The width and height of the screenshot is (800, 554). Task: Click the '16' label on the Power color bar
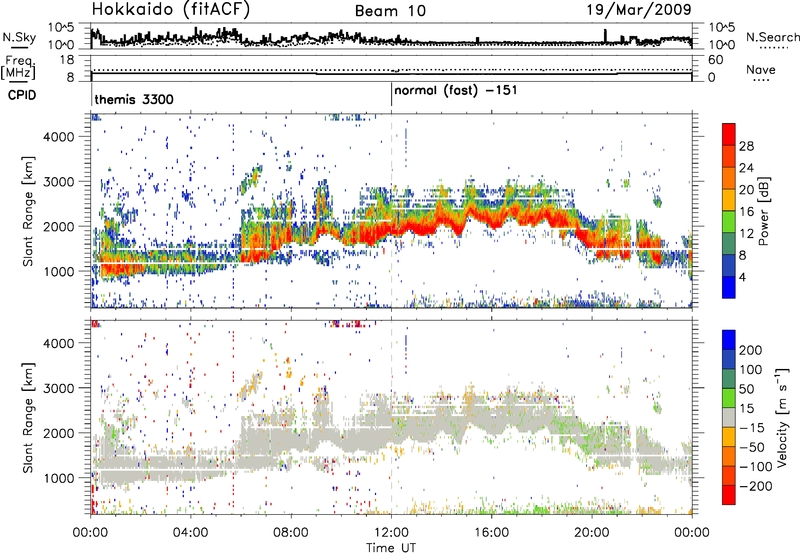coord(746,211)
